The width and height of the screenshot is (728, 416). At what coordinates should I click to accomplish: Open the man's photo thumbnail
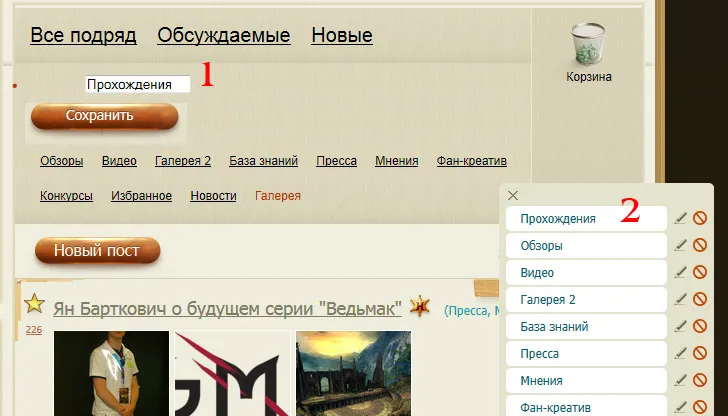click(111, 373)
